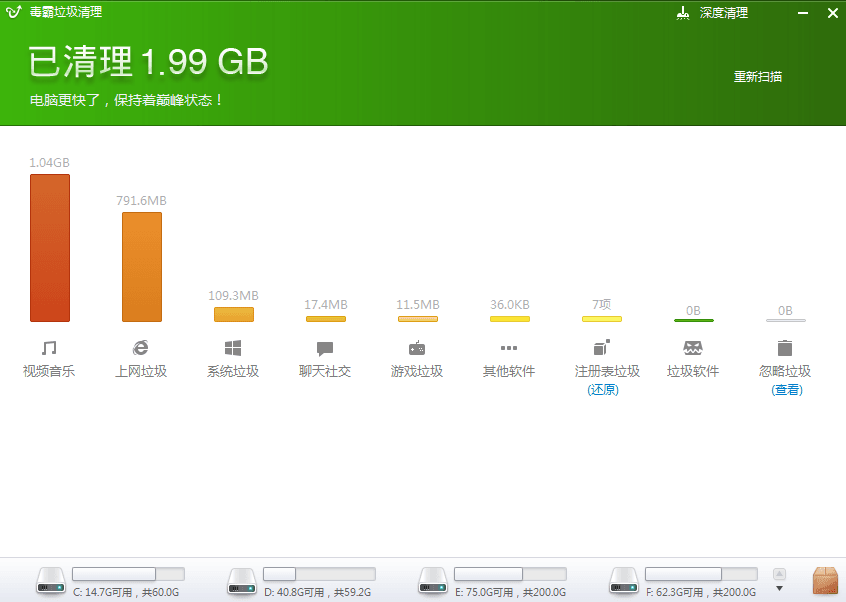Click the orange 上网垃圾 791.6MB bar

pos(141,267)
